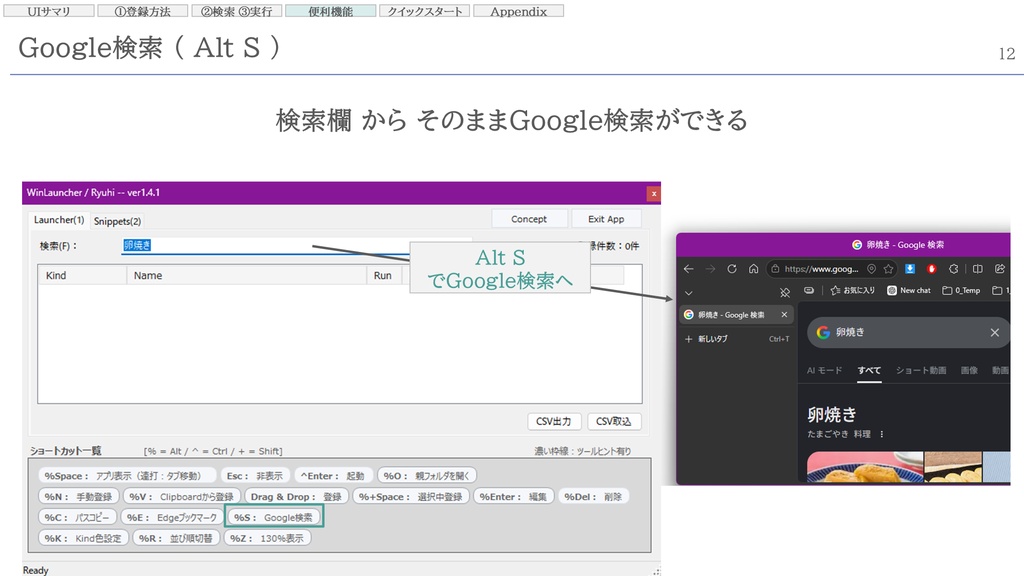1024x576 pixels.
Task: Click the %Del 削除 shortcut chip
Action: click(x=593, y=497)
